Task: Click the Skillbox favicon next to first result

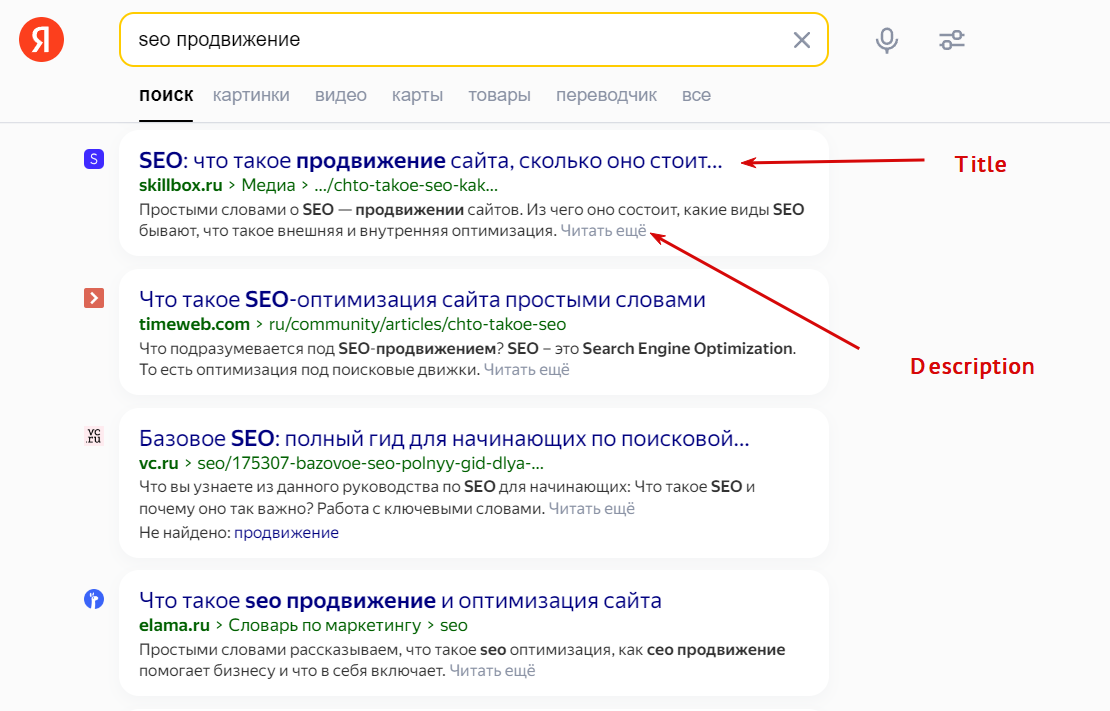Action: (95, 159)
